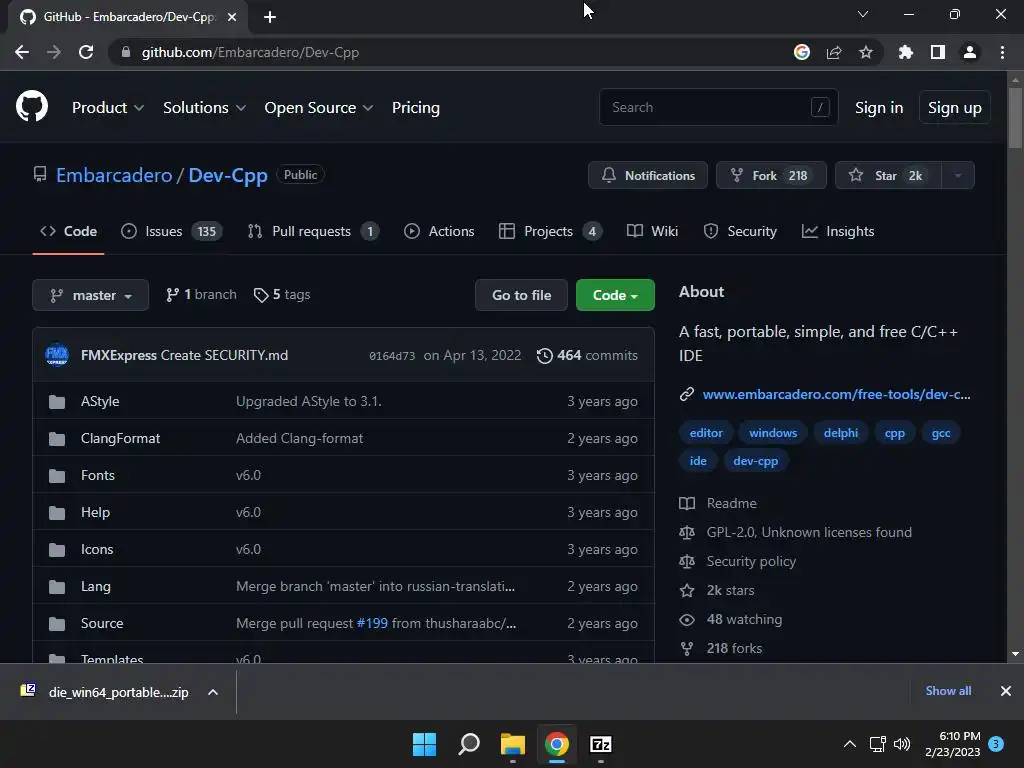The width and height of the screenshot is (1024, 768).
Task: Click the browser address bar URL
Action: click(x=250, y=52)
